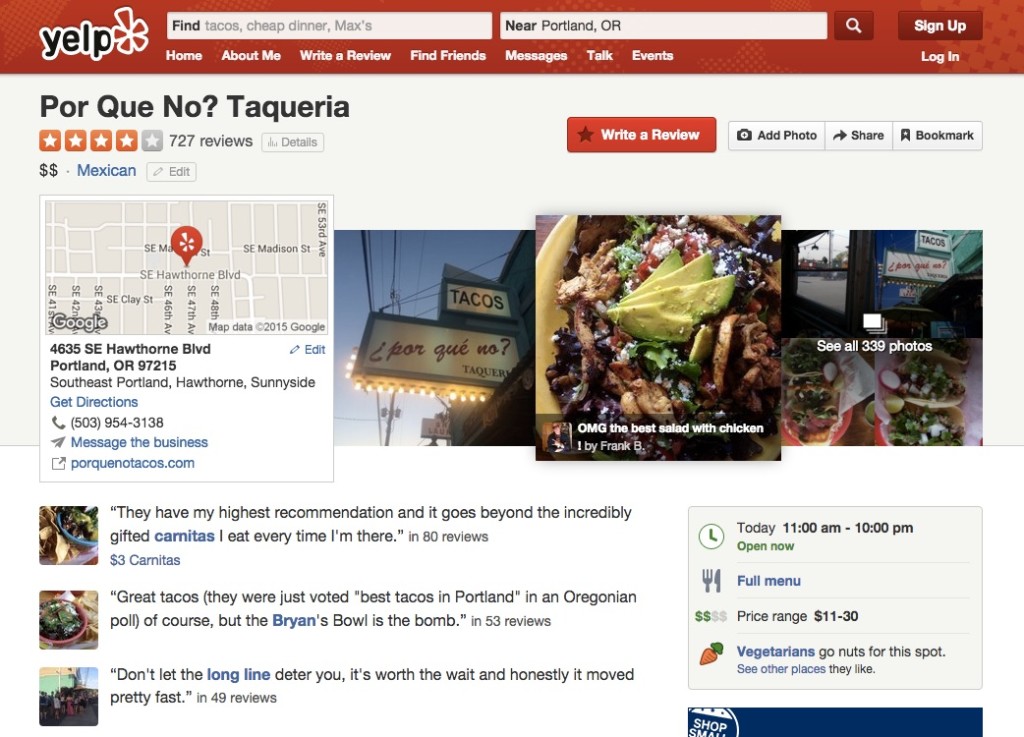Click the Find search input field
Screen dimensions: 1024x737
(329, 25)
